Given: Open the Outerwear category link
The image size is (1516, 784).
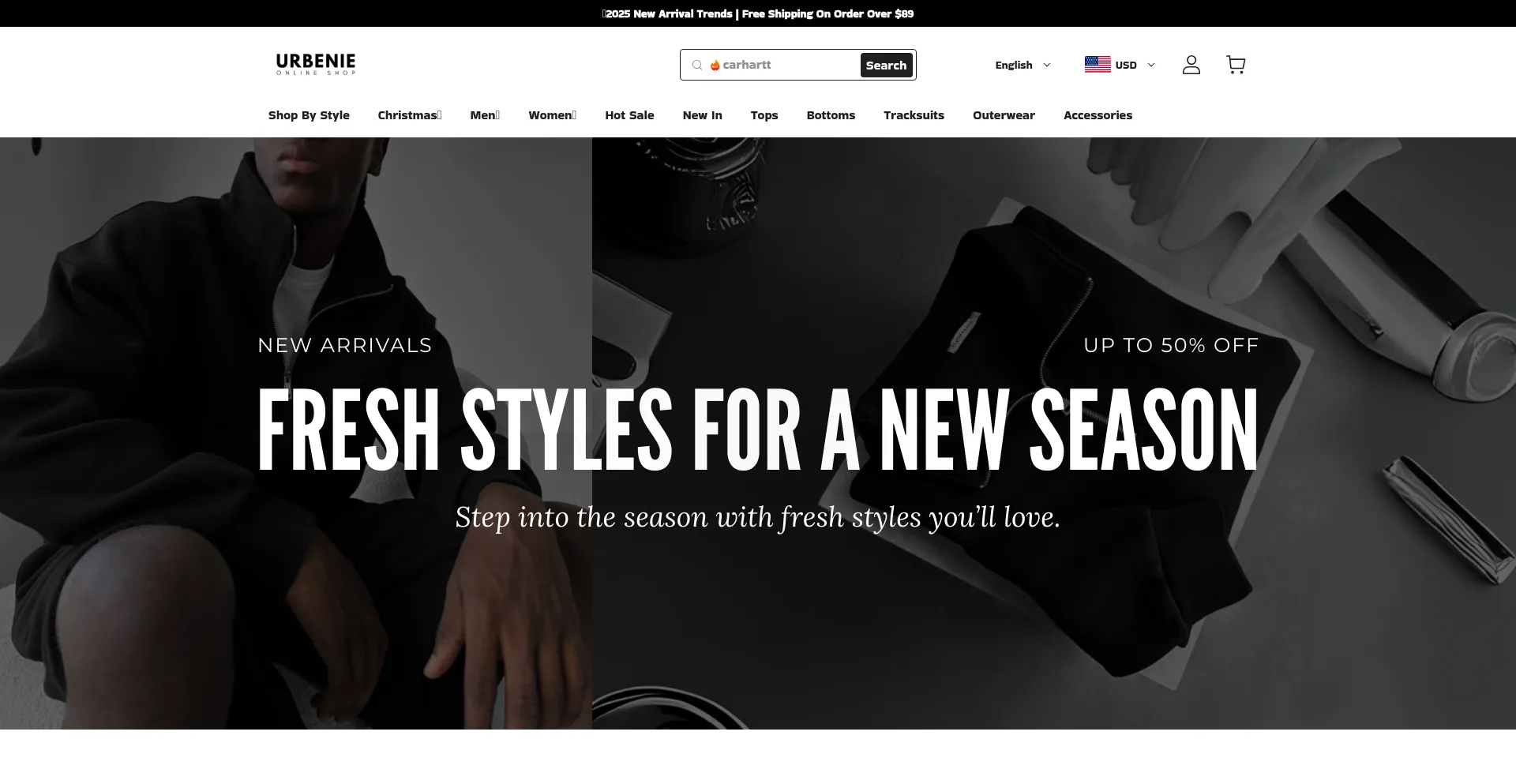Looking at the screenshot, I should (x=1004, y=115).
